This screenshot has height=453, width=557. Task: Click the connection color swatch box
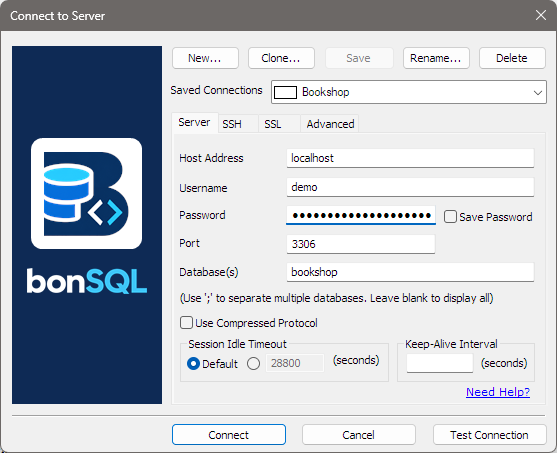[x=285, y=92]
